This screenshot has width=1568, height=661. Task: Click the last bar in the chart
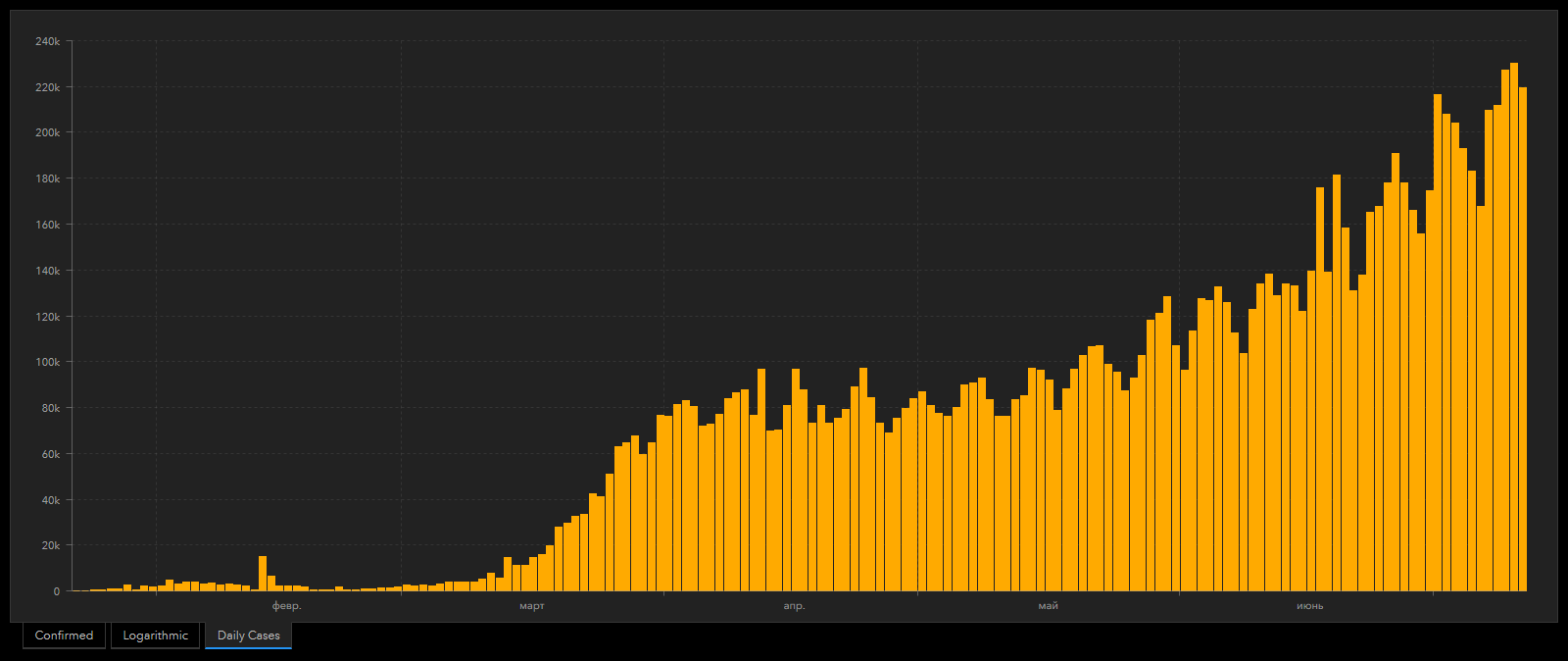click(x=1523, y=339)
